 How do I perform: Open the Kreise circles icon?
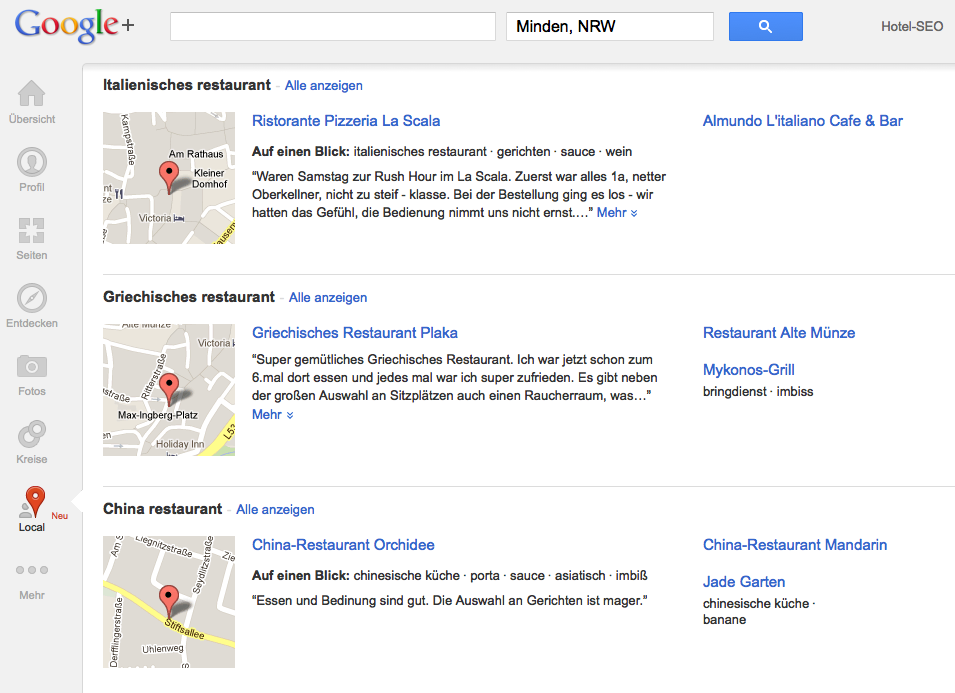(32, 434)
